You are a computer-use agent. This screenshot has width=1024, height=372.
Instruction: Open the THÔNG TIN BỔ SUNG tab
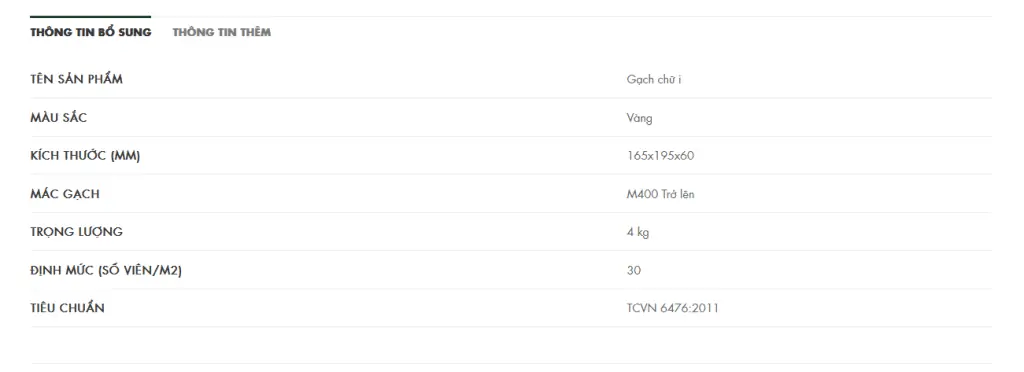pos(91,32)
